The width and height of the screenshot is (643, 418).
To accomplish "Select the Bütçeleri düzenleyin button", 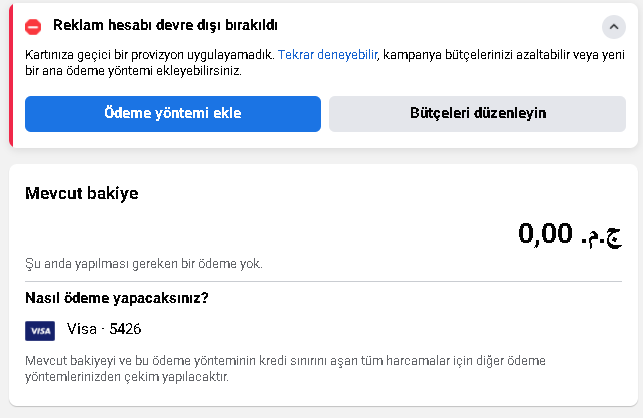I will coord(477,114).
